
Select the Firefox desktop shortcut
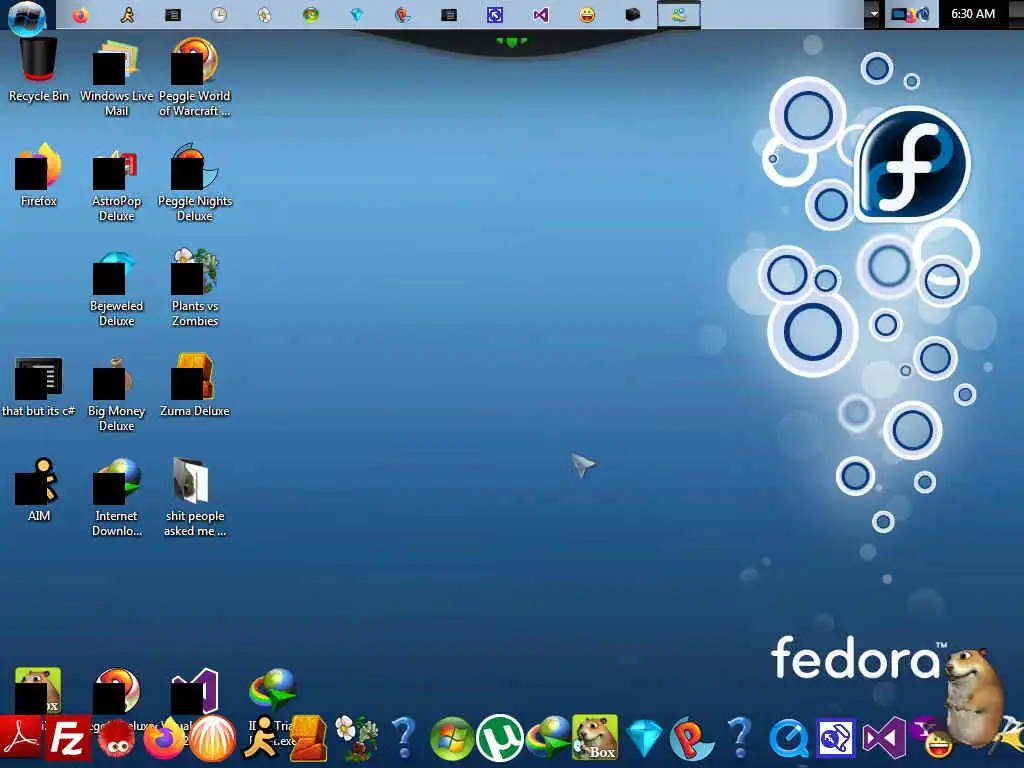point(39,175)
